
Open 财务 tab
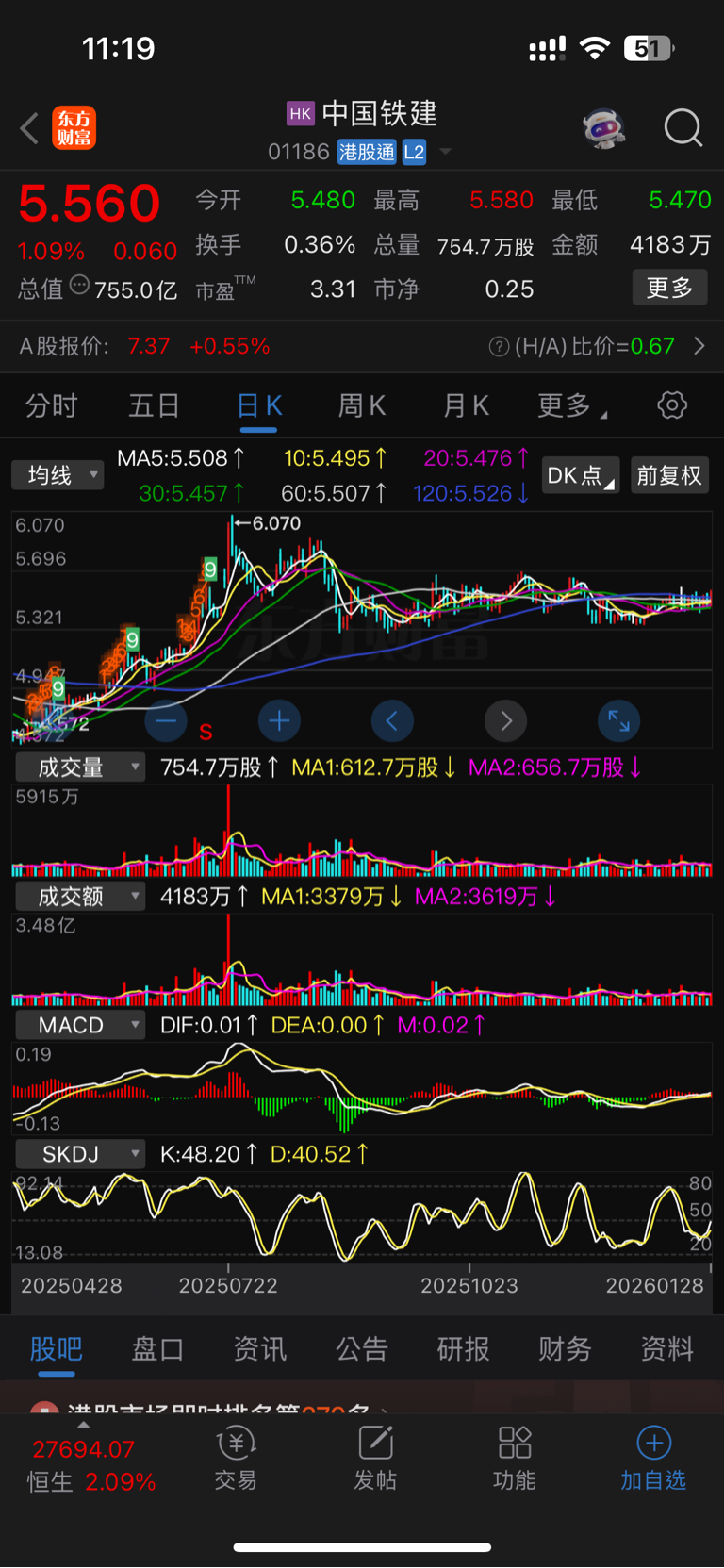[565, 1349]
